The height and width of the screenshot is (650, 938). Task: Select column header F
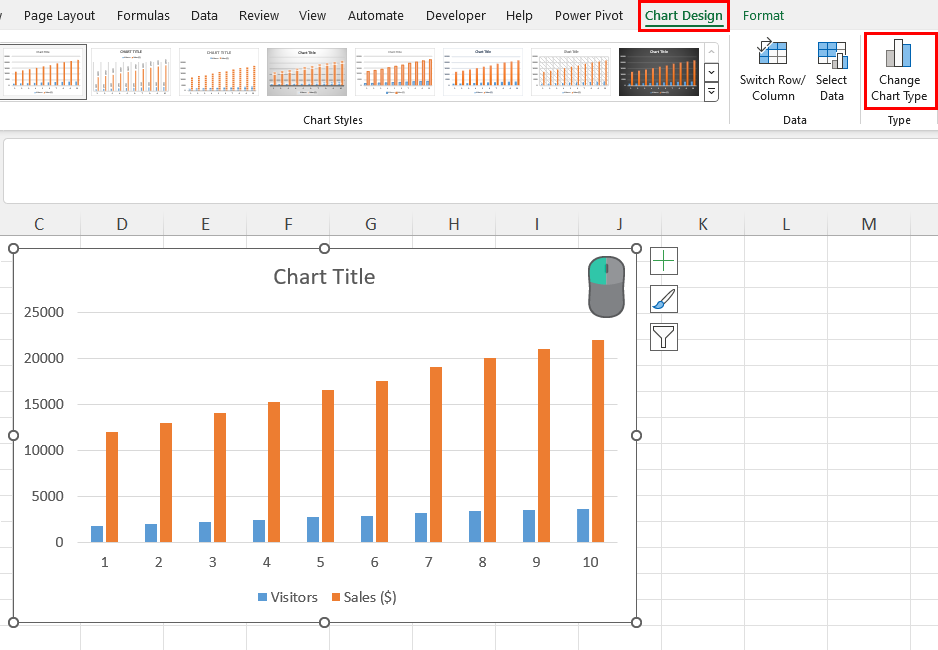coord(288,224)
